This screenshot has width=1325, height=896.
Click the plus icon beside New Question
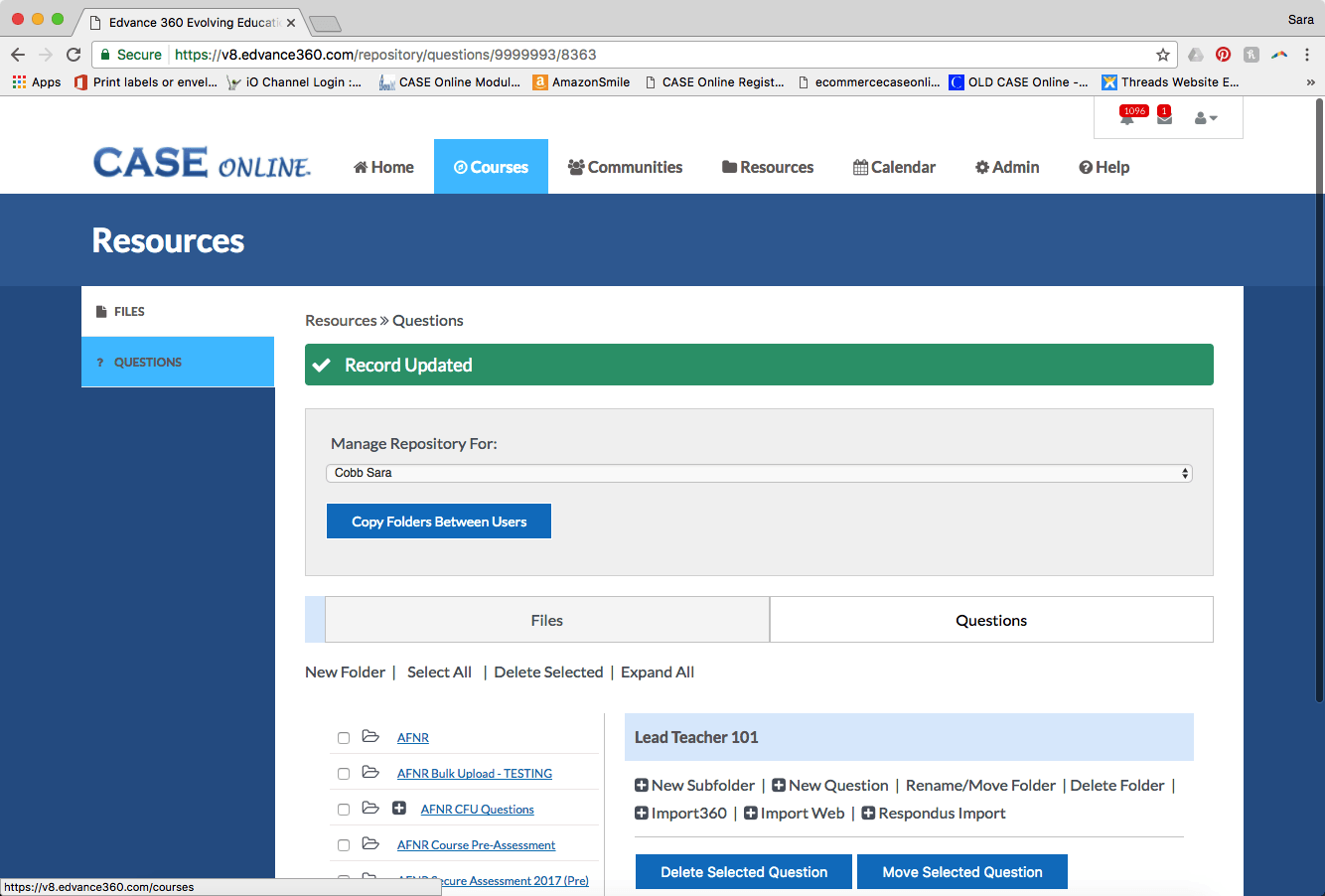pyautogui.click(x=779, y=786)
